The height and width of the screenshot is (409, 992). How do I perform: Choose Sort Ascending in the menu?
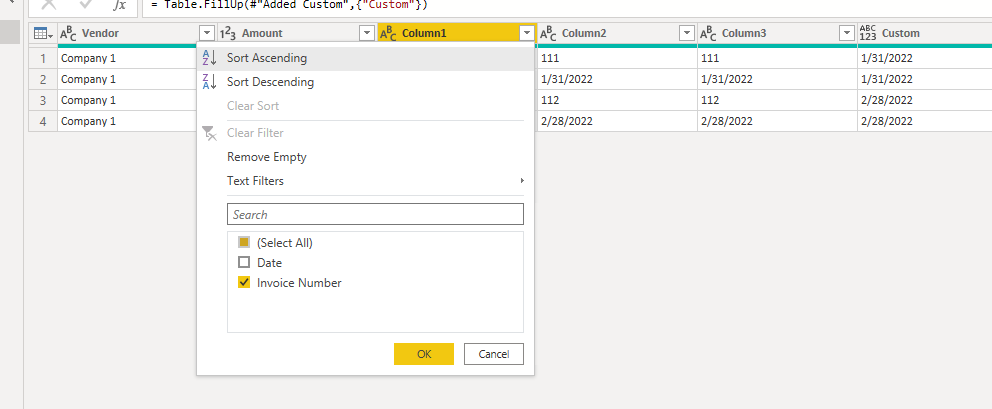365,58
